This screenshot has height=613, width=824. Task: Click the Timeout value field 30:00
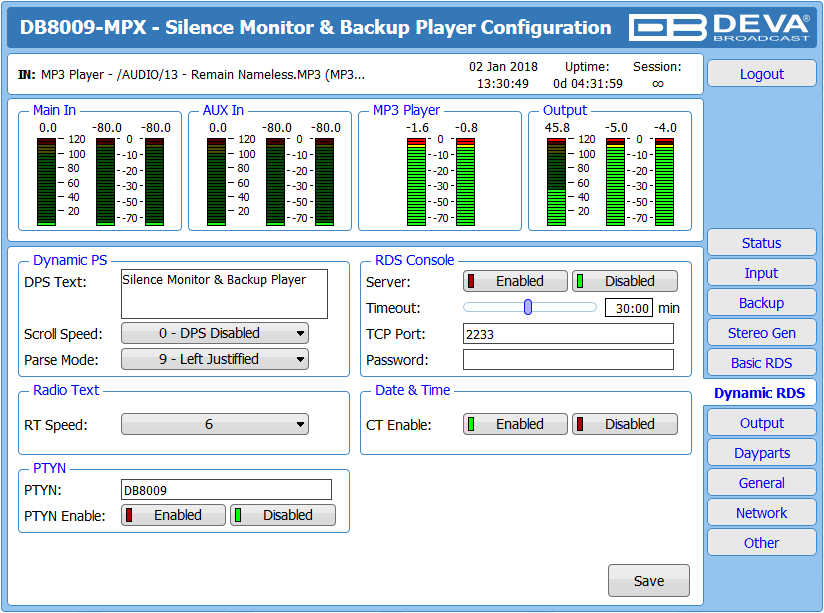coord(629,308)
